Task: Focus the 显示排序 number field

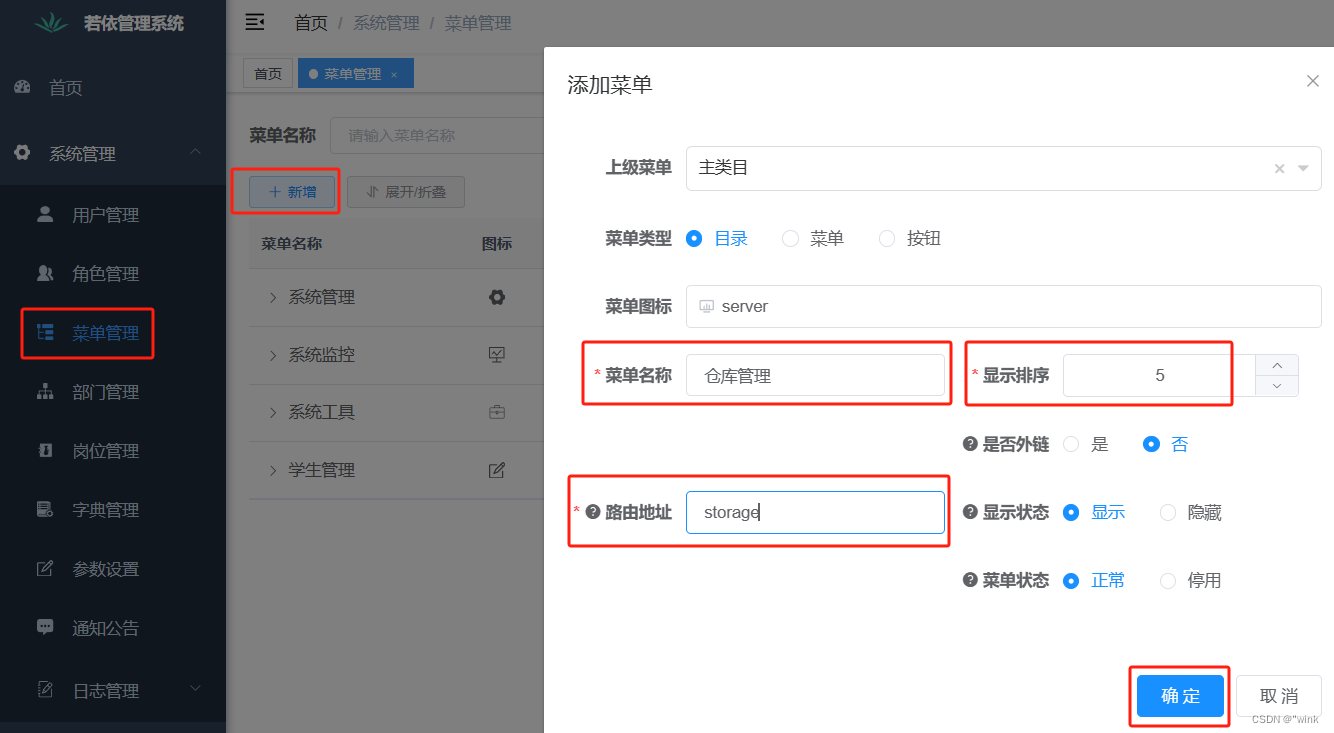Action: (1159, 376)
